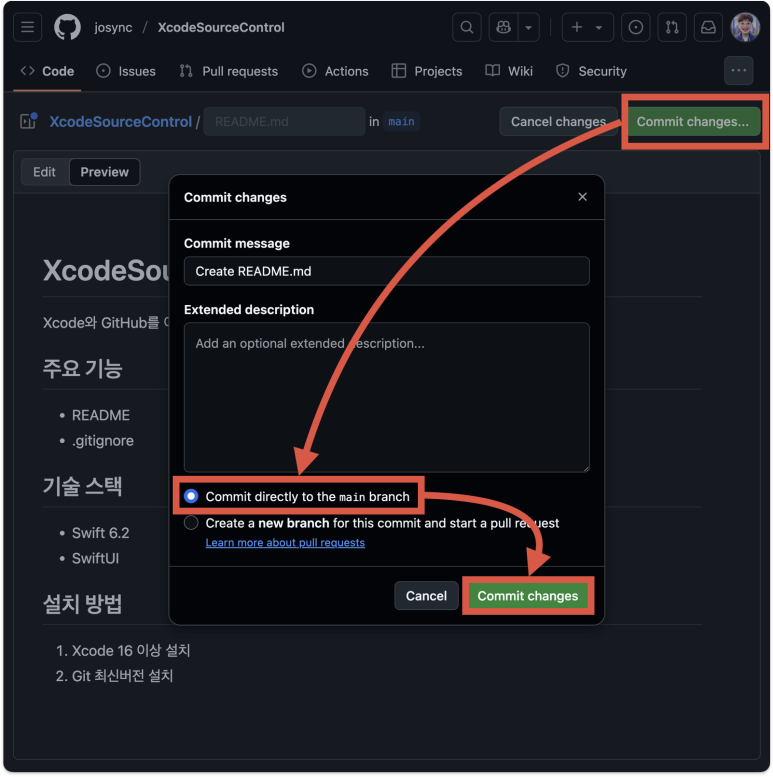The image size is (773, 777).
Task: Click the '기술 스택' heading
Action: click(82, 486)
